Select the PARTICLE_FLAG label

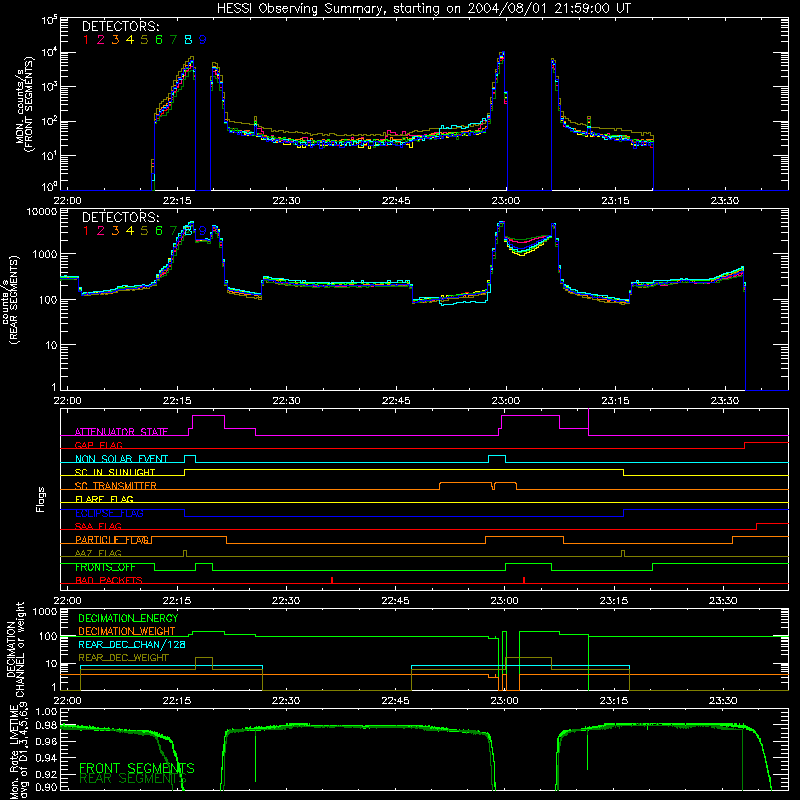point(112,540)
